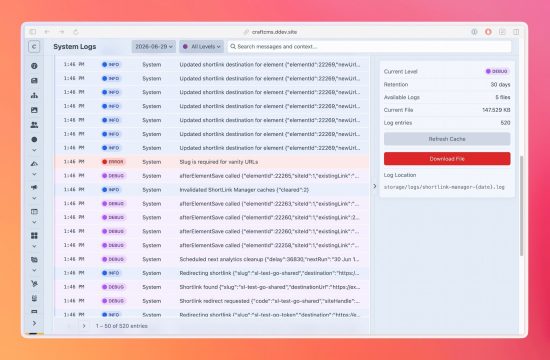550x360 pixels.
Task: Click the database server icon in sidebar
Action: (34, 298)
